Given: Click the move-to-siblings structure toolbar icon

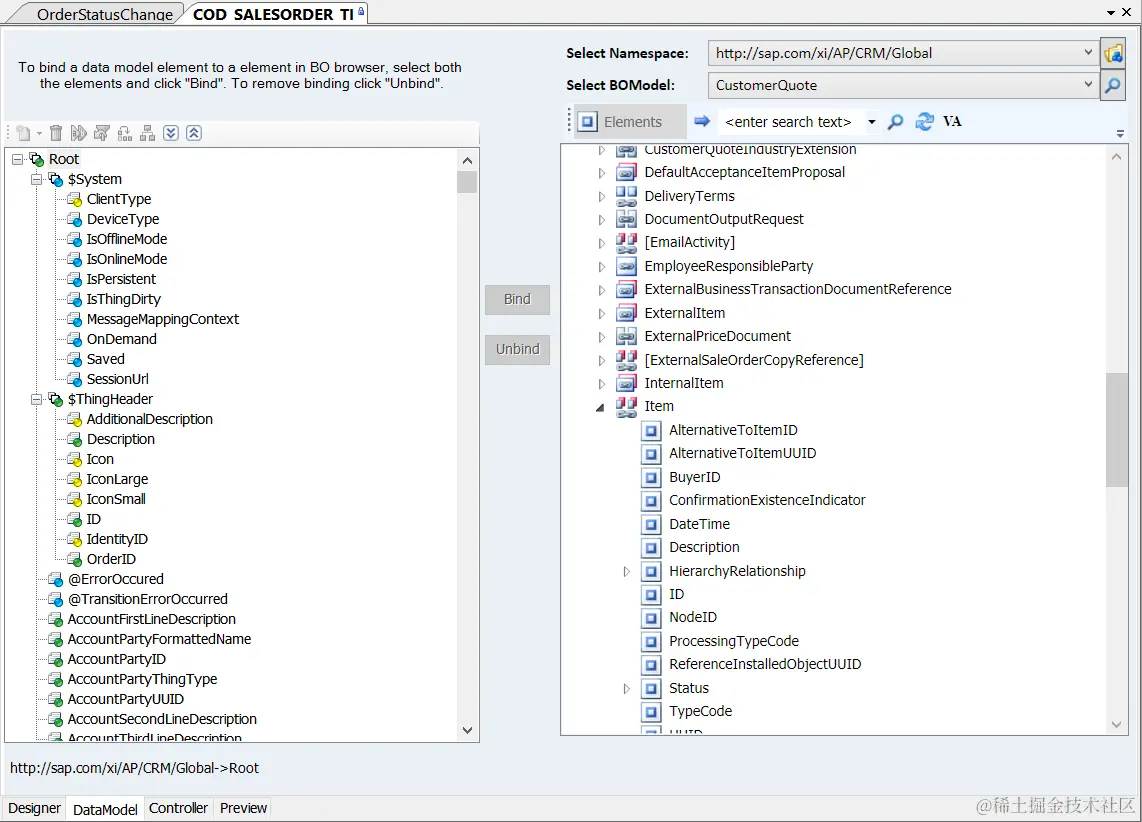Looking at the screenshot, I should coord(125,133).
